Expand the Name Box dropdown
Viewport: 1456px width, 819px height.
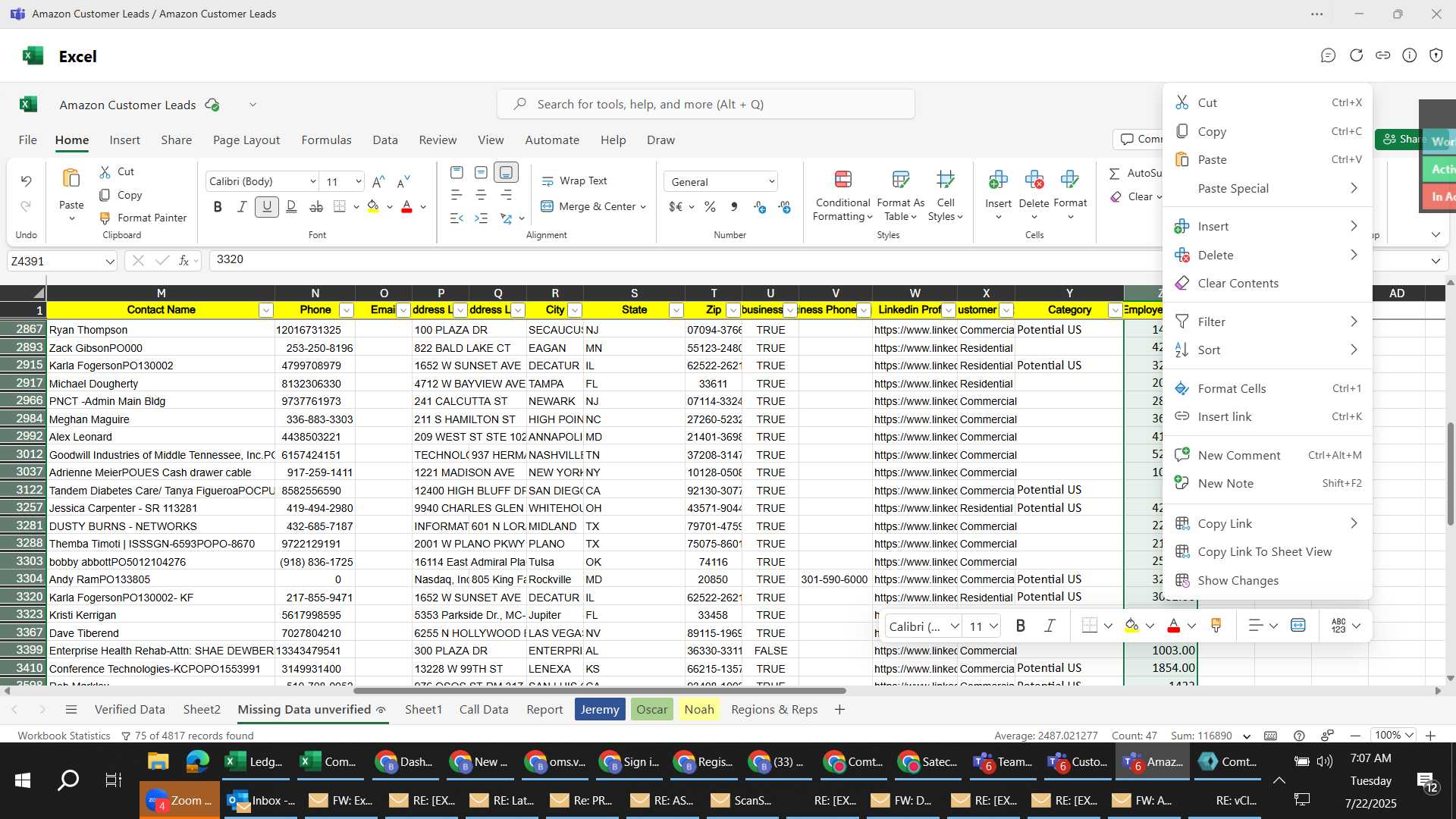click(x=110, y=262)
